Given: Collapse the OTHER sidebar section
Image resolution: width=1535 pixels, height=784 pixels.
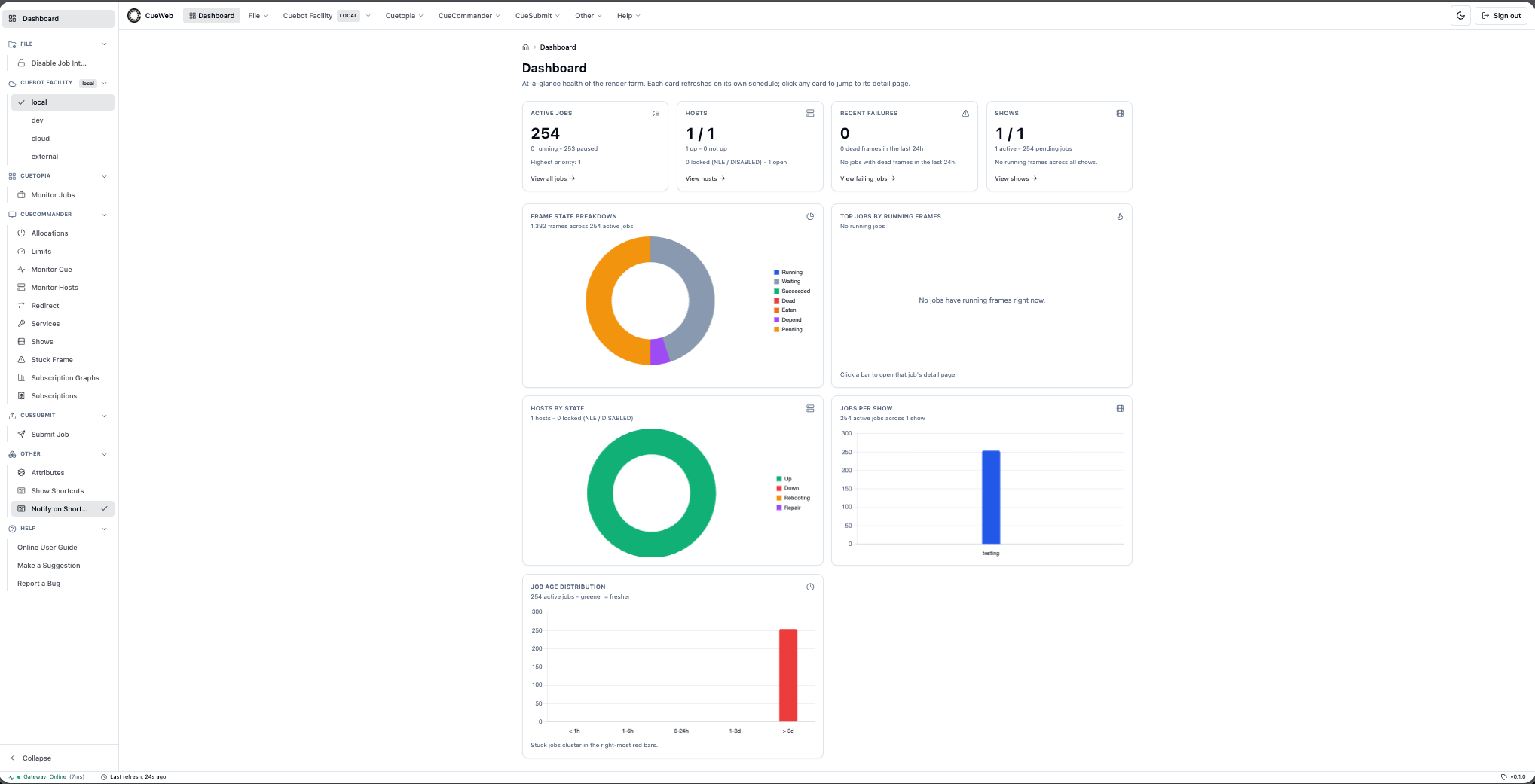Looking at the screenshot, I should pos(104,454).
